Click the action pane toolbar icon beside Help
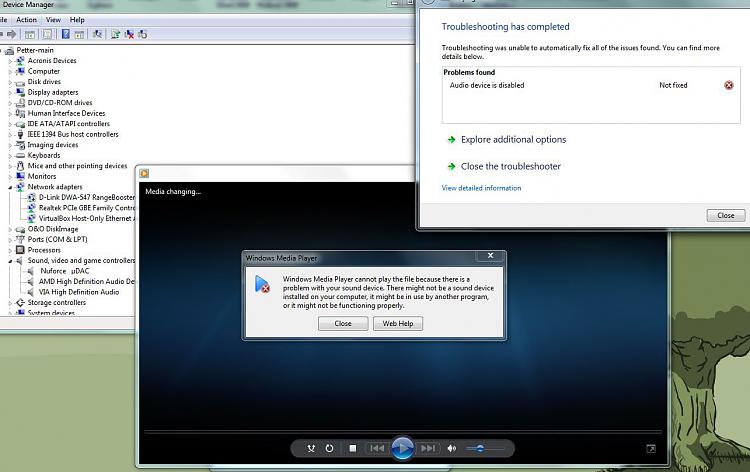This screenshot has width=750, height=472. click(79, 34)
